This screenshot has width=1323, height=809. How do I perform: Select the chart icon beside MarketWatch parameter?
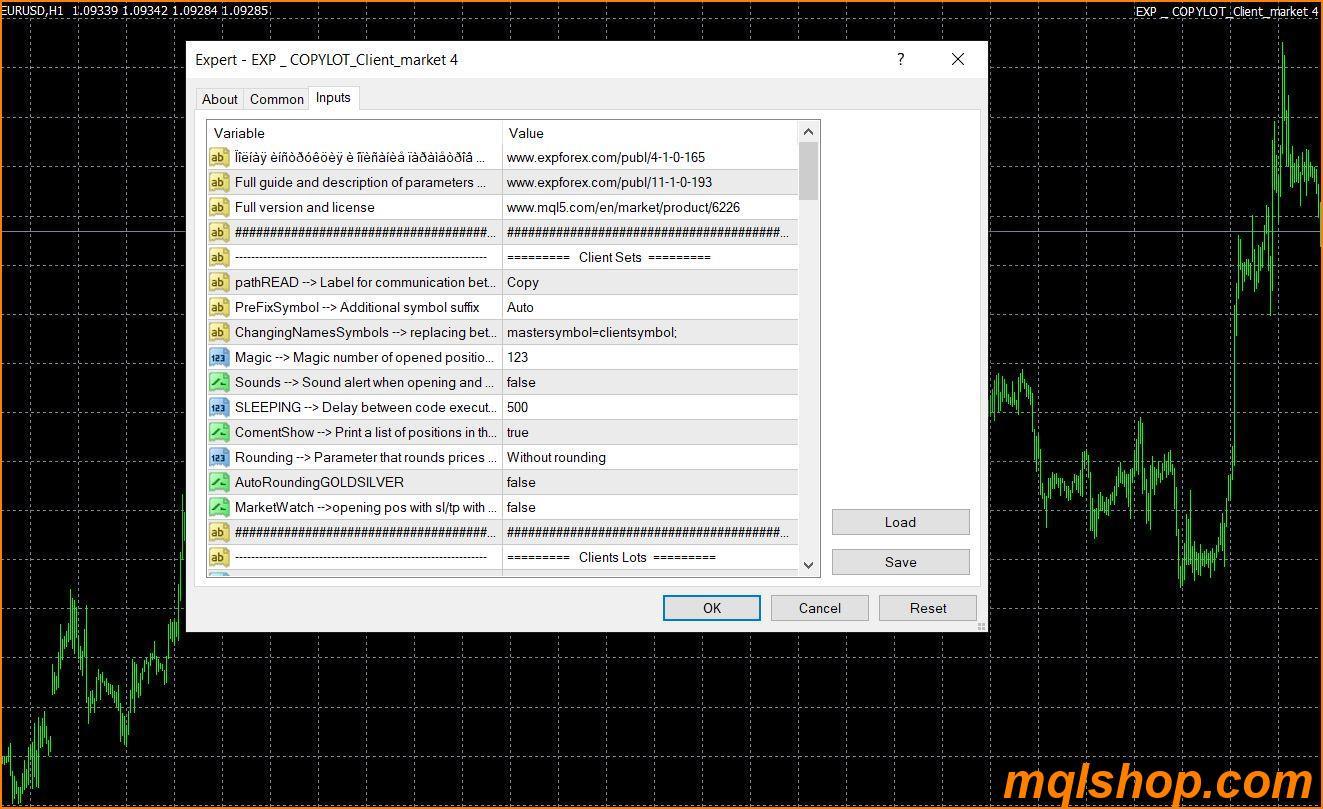click(x=218, y=507)
